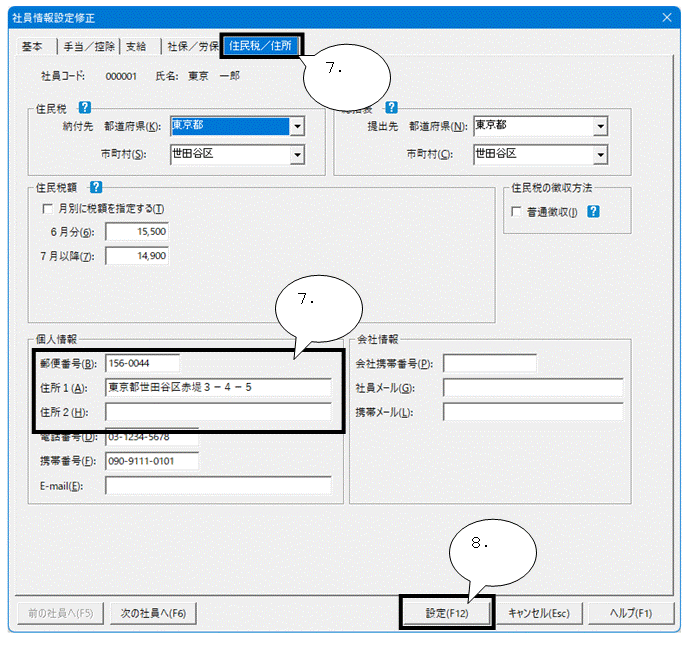Click the キャンセル(Esc) button

539,613
